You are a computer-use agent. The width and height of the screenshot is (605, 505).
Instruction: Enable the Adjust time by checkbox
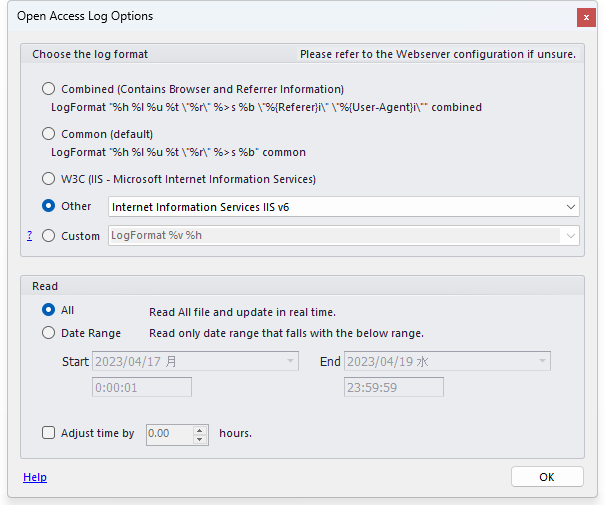coord(49,434)
